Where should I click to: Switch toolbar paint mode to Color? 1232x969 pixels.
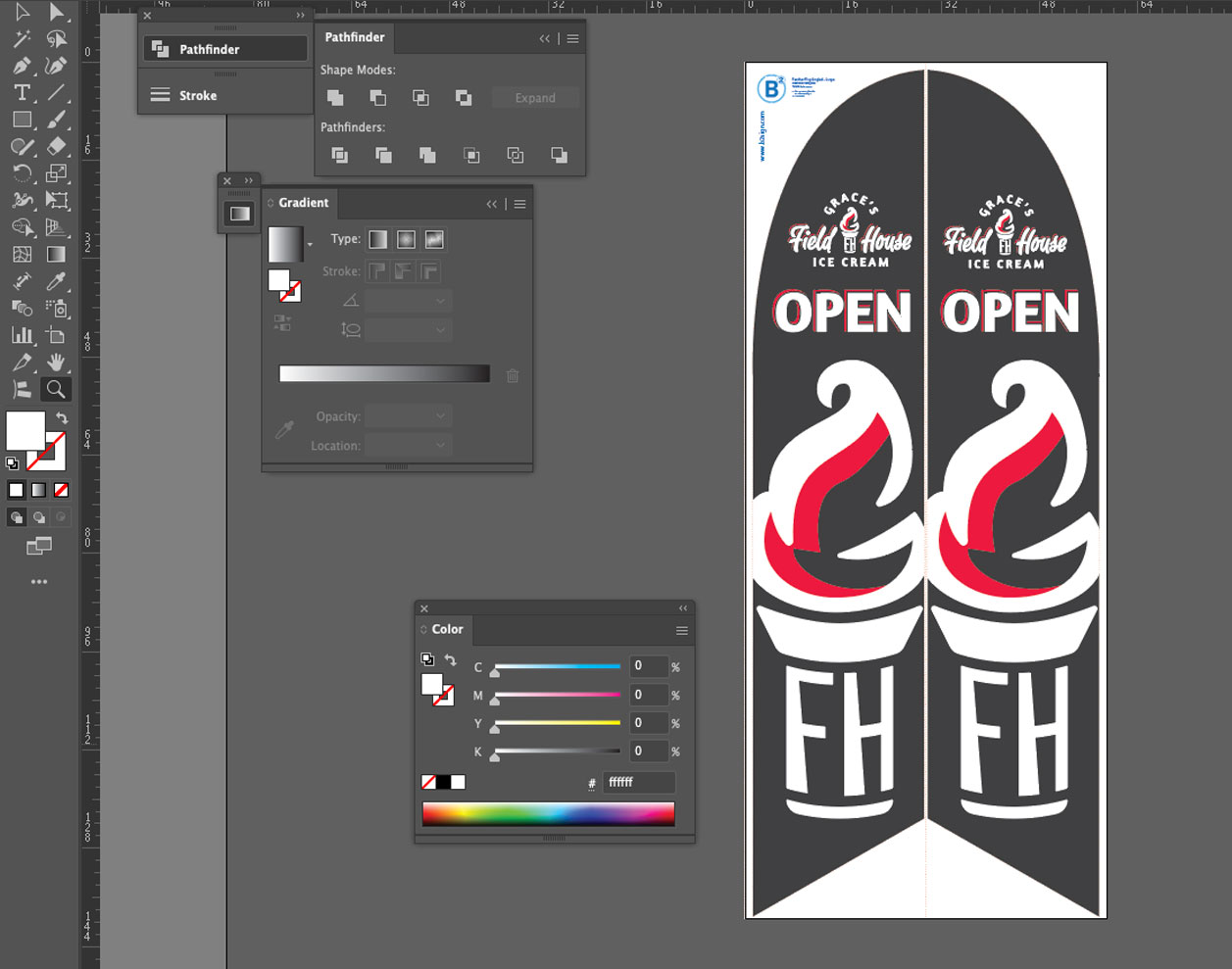point(17,490)
